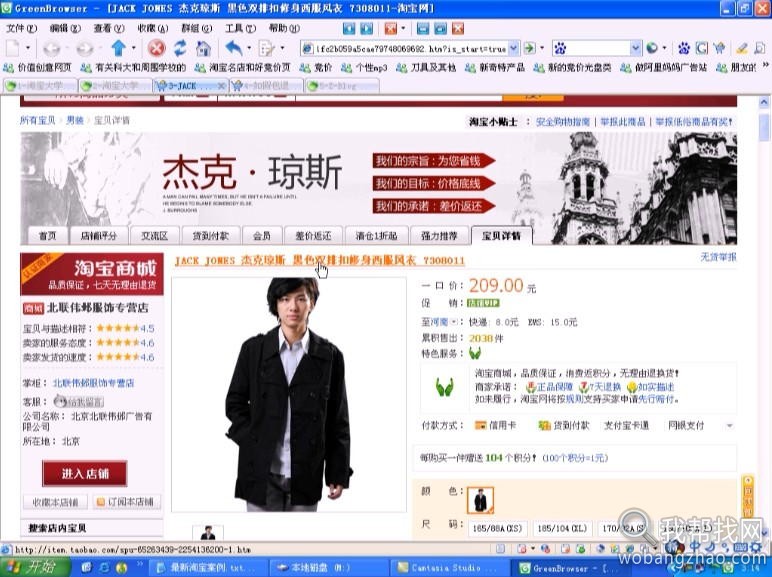Stop loading with the red X icon
The height and width of the screenshot is (577, 772).
[x=157, y=48]
